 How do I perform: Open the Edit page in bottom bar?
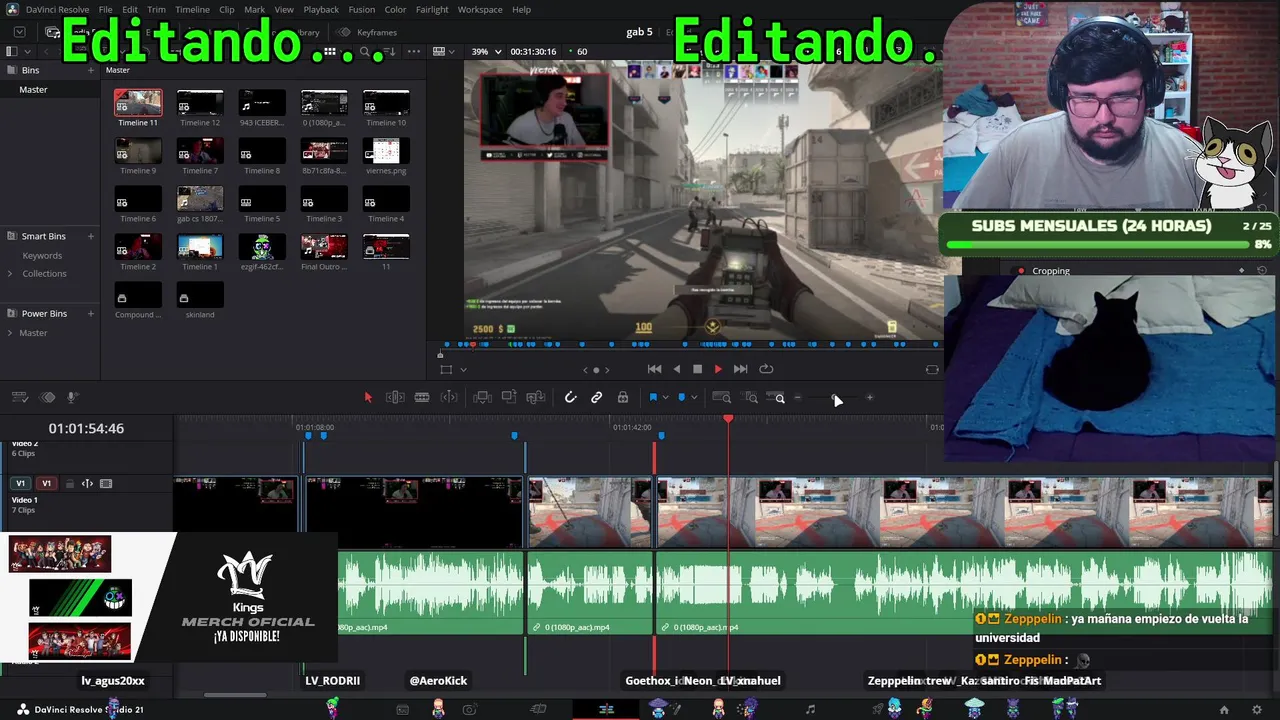click(x=606, y=709)
